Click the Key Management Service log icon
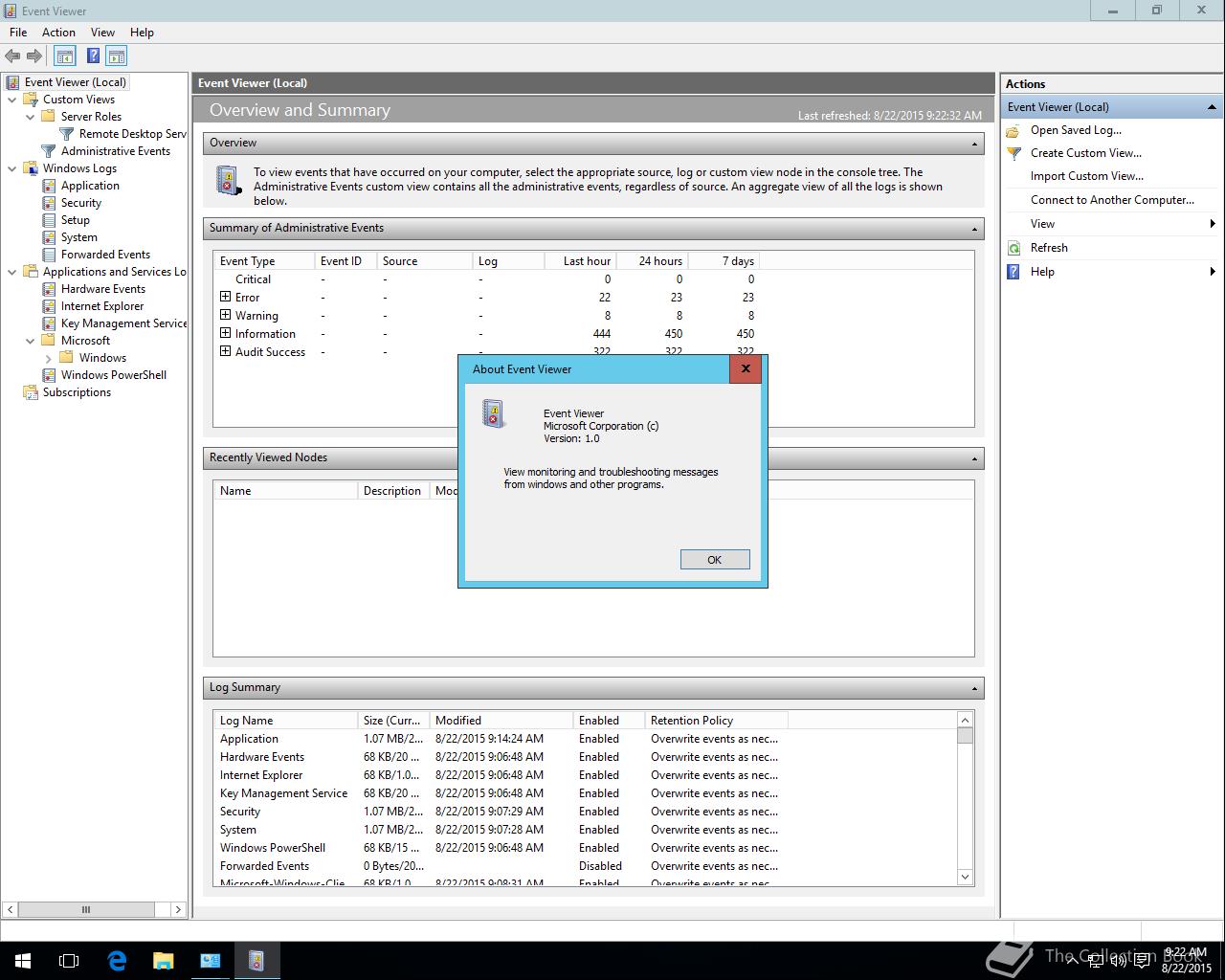The image size is (1225, 980). pos(49,323)
